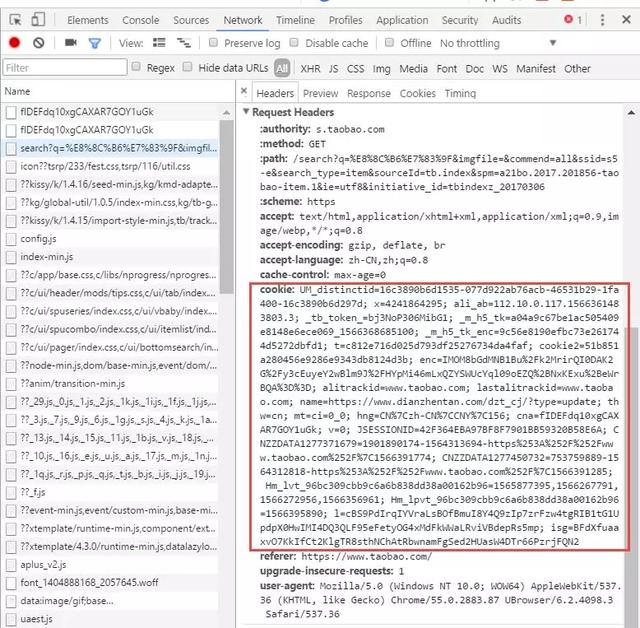
Task: Filter requests by XHR
Action: tap(311, 69)
